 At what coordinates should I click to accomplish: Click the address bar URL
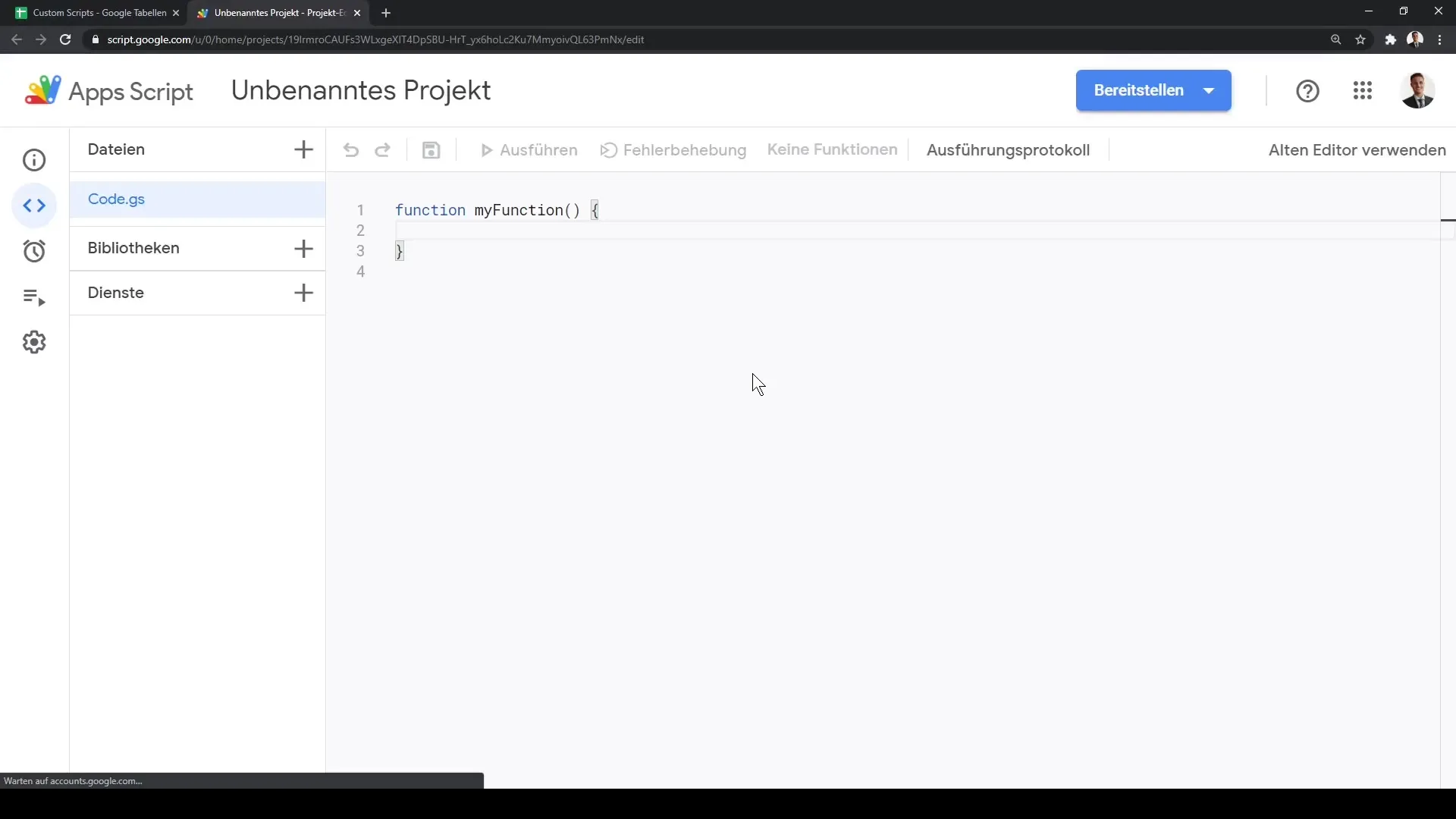tap(375, 39)
